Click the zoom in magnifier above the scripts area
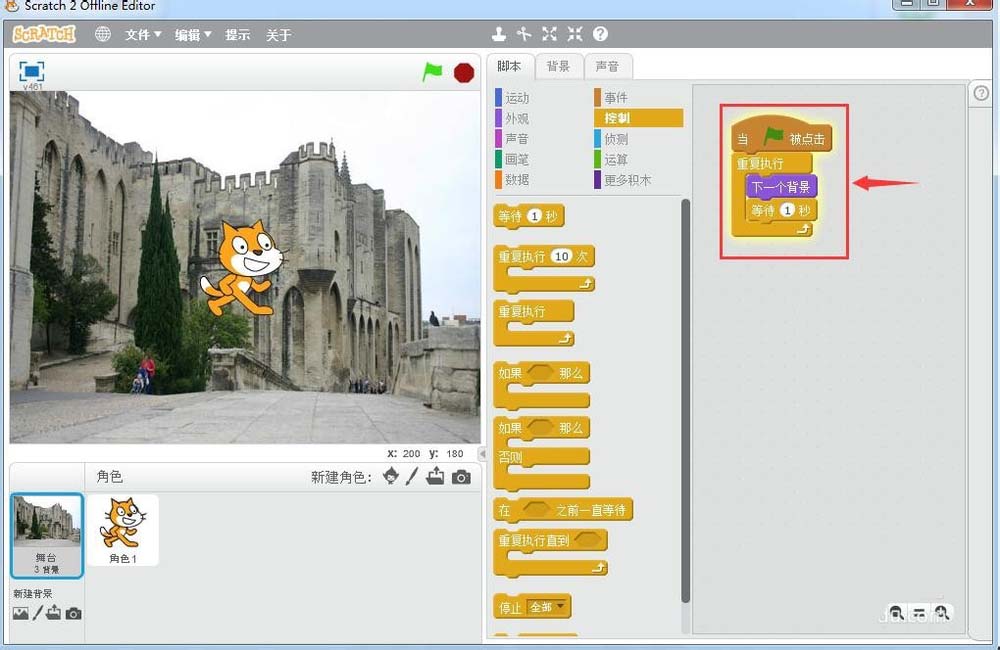This screenshot has width=1000, height=650. pyautogui.click(x=943, y=612)
